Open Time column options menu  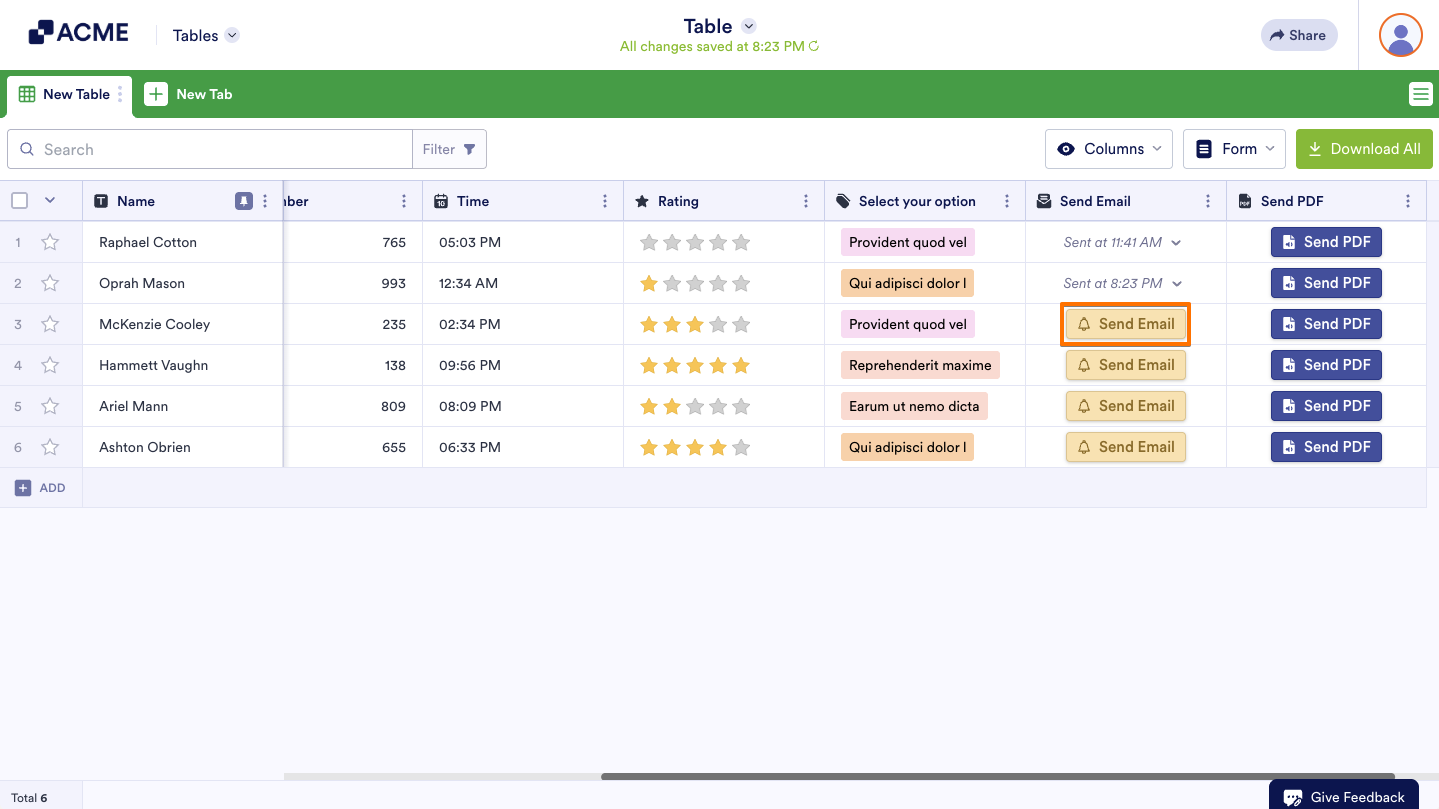[605, 201]
